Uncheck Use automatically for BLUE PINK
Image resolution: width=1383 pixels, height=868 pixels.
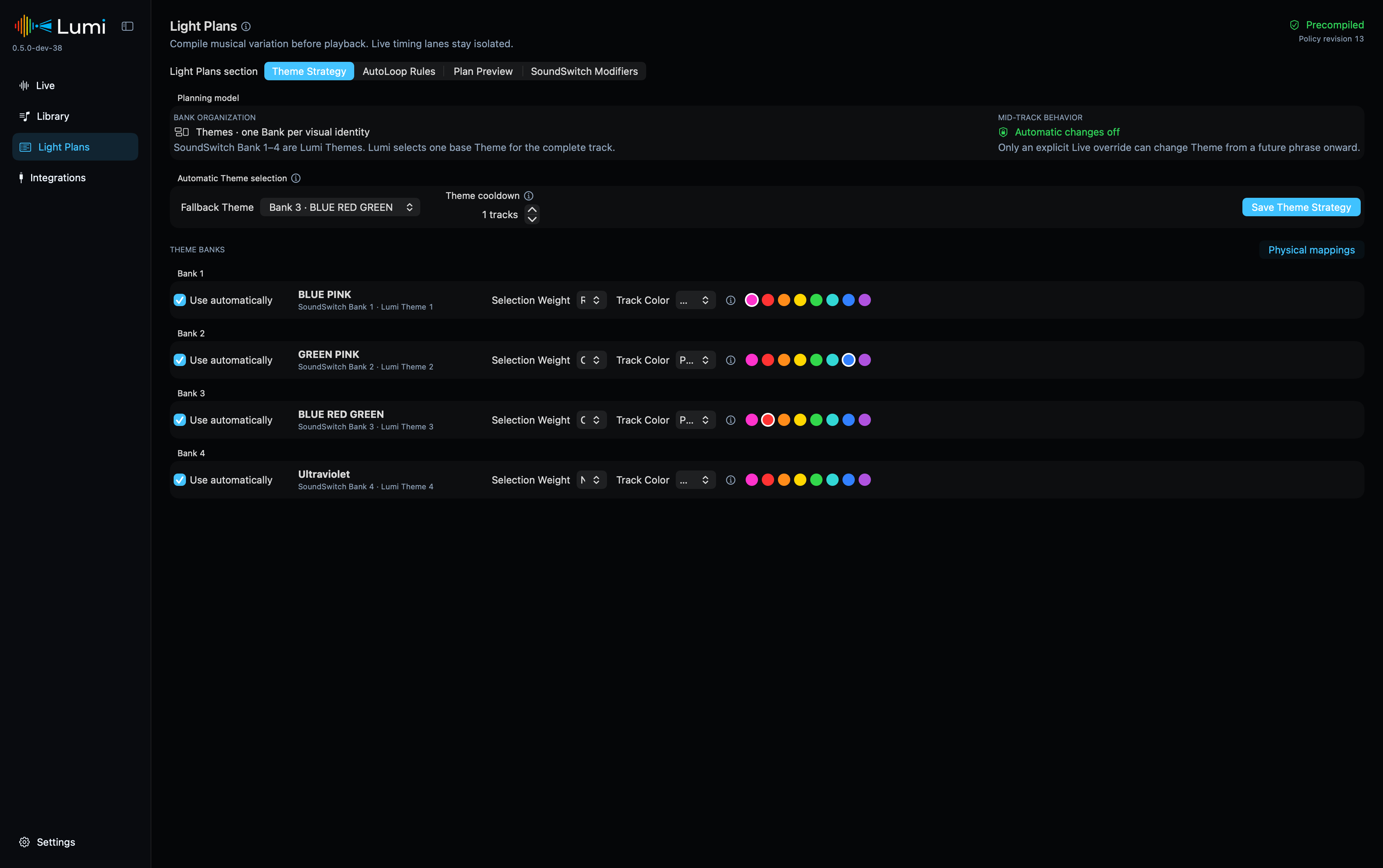point(180,300)
